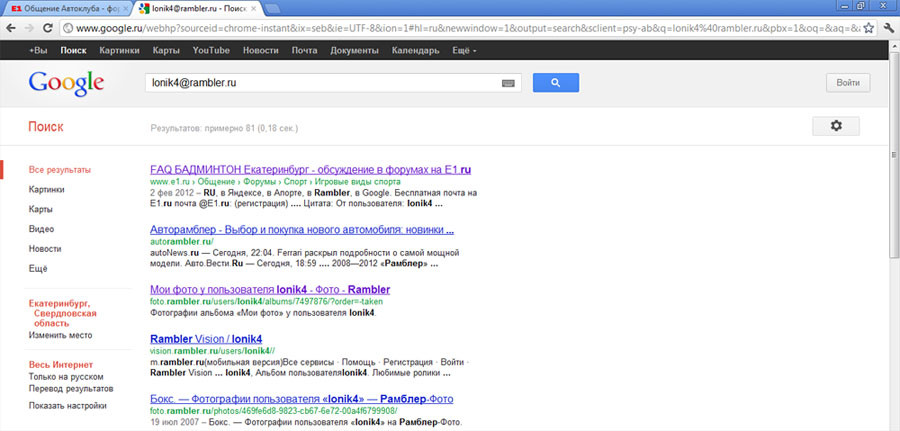
Task: Filter by Видео in left sidebar
Action: [x=41, y=229]
